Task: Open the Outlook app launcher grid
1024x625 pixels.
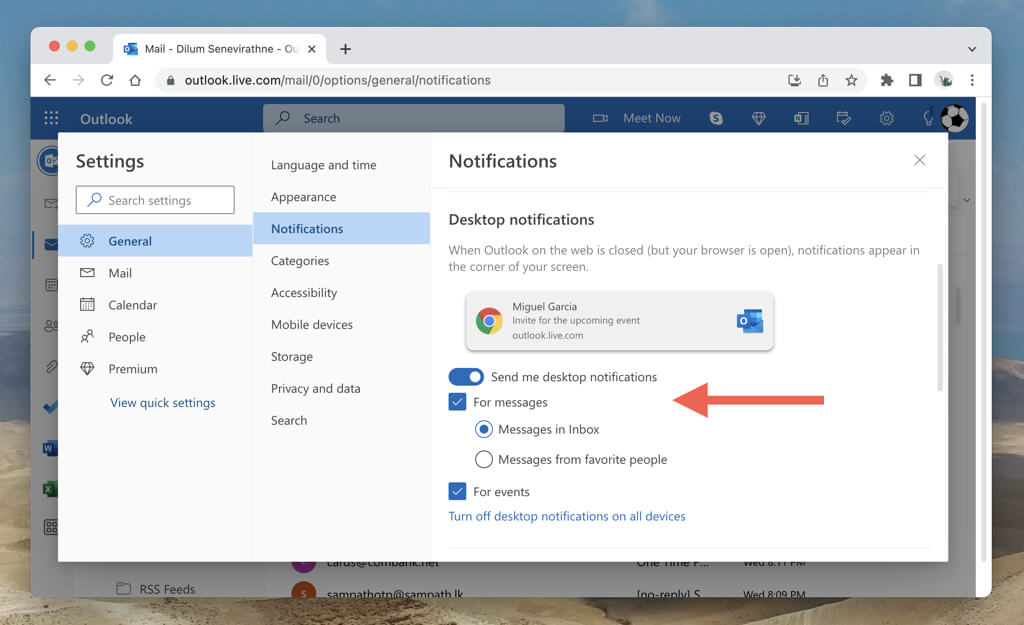Action: (51, 118)
